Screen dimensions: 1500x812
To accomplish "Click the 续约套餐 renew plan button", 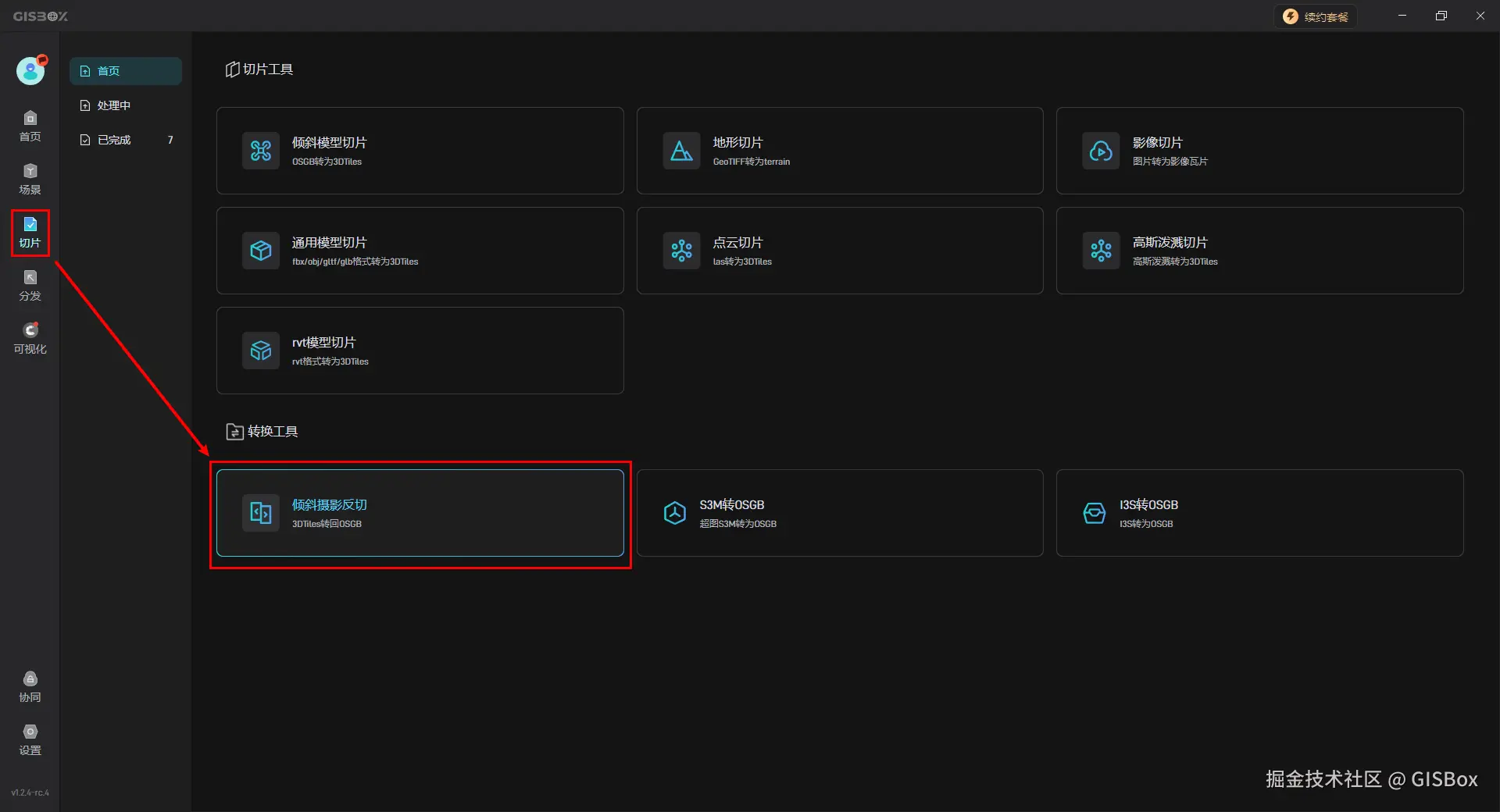I will coord(1316,16).
